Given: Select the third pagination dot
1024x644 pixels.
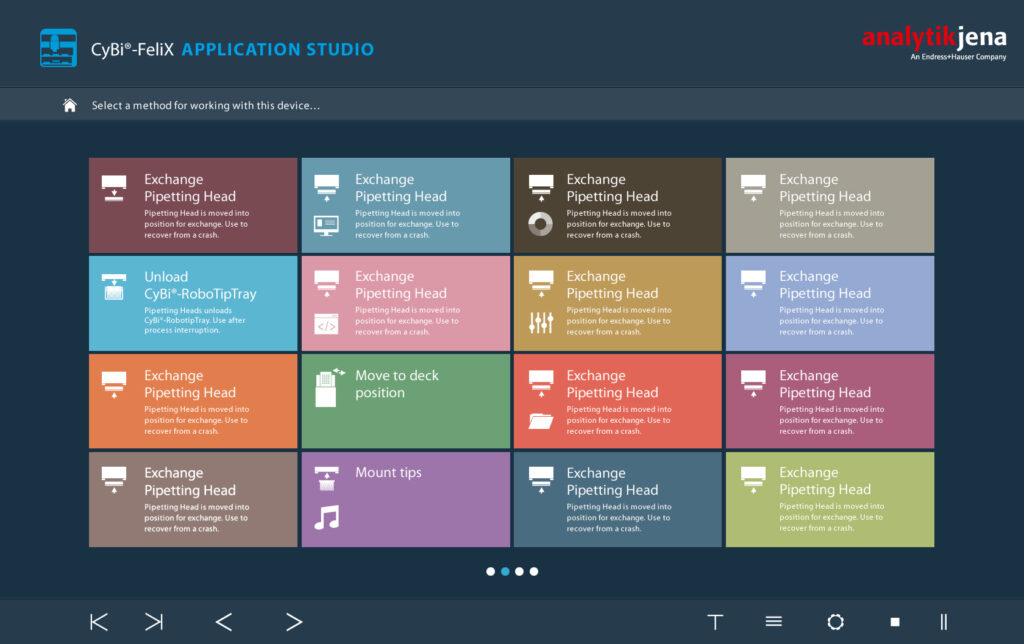Looking at the screenshot, I should point(519,572).
